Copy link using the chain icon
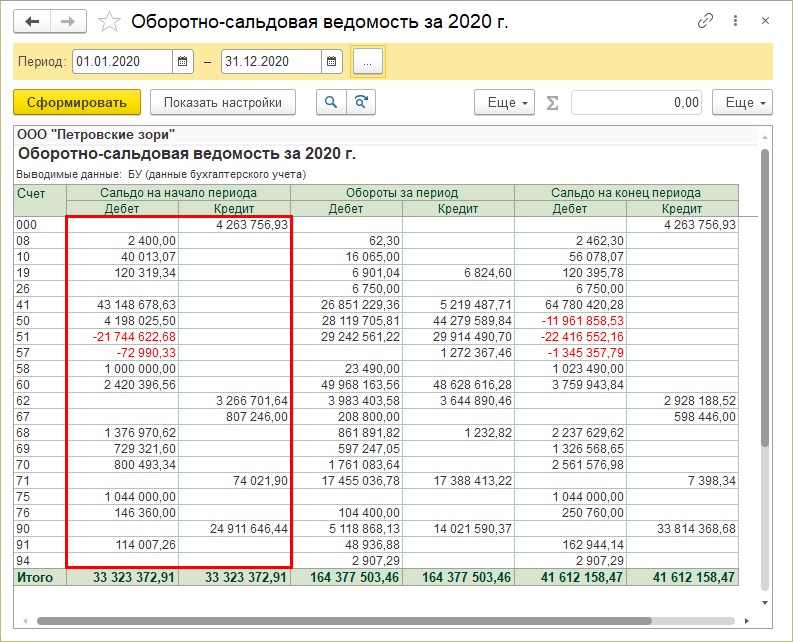 (704, 21)
